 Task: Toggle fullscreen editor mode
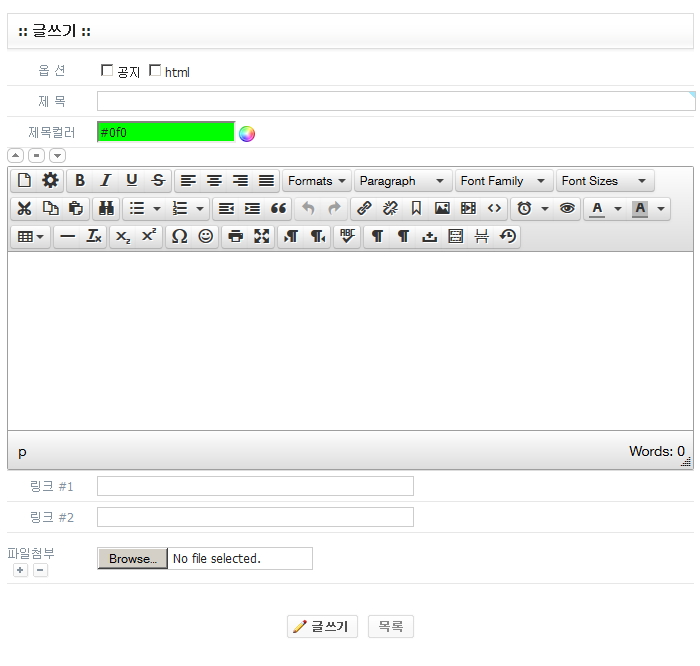coord(262,237)
